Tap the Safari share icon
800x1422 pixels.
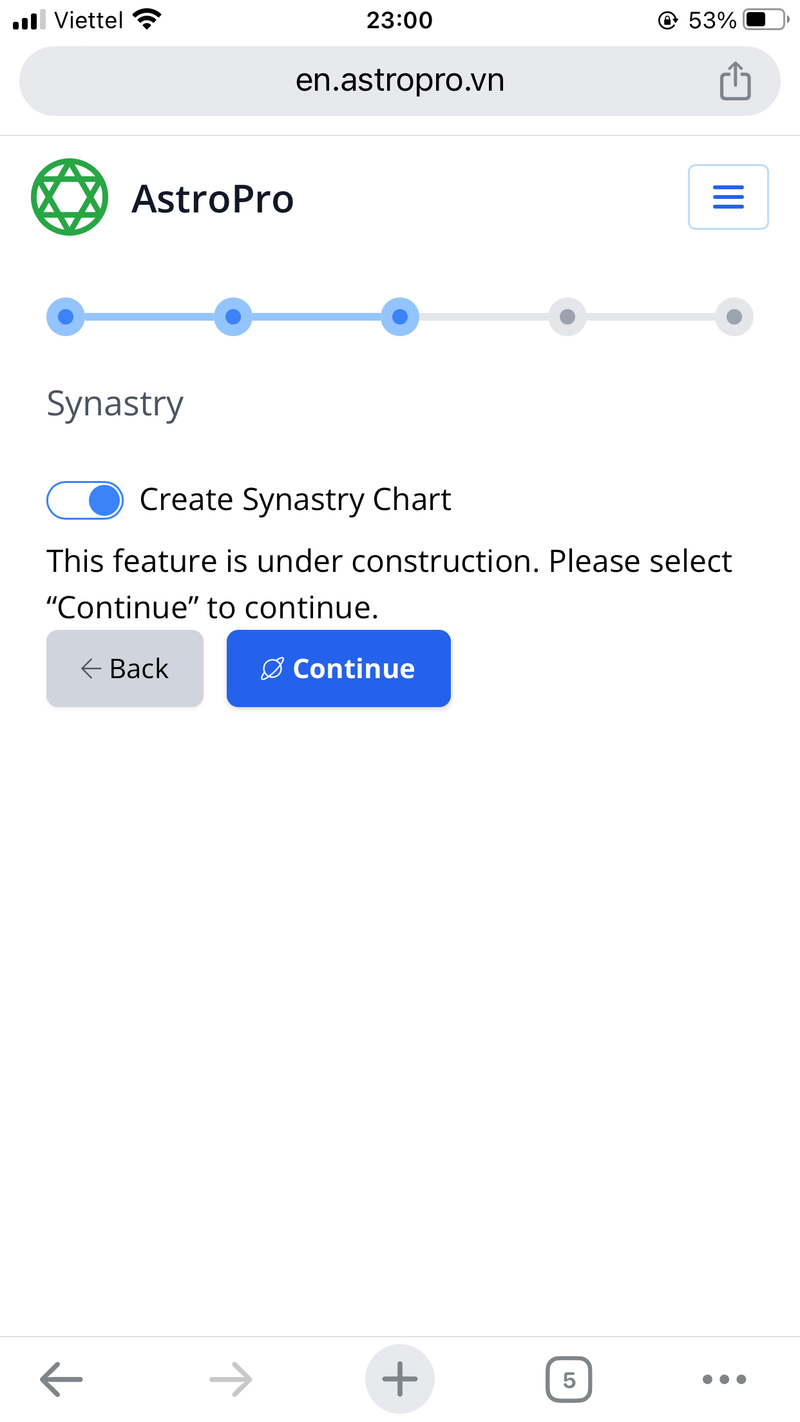[736, 80]
